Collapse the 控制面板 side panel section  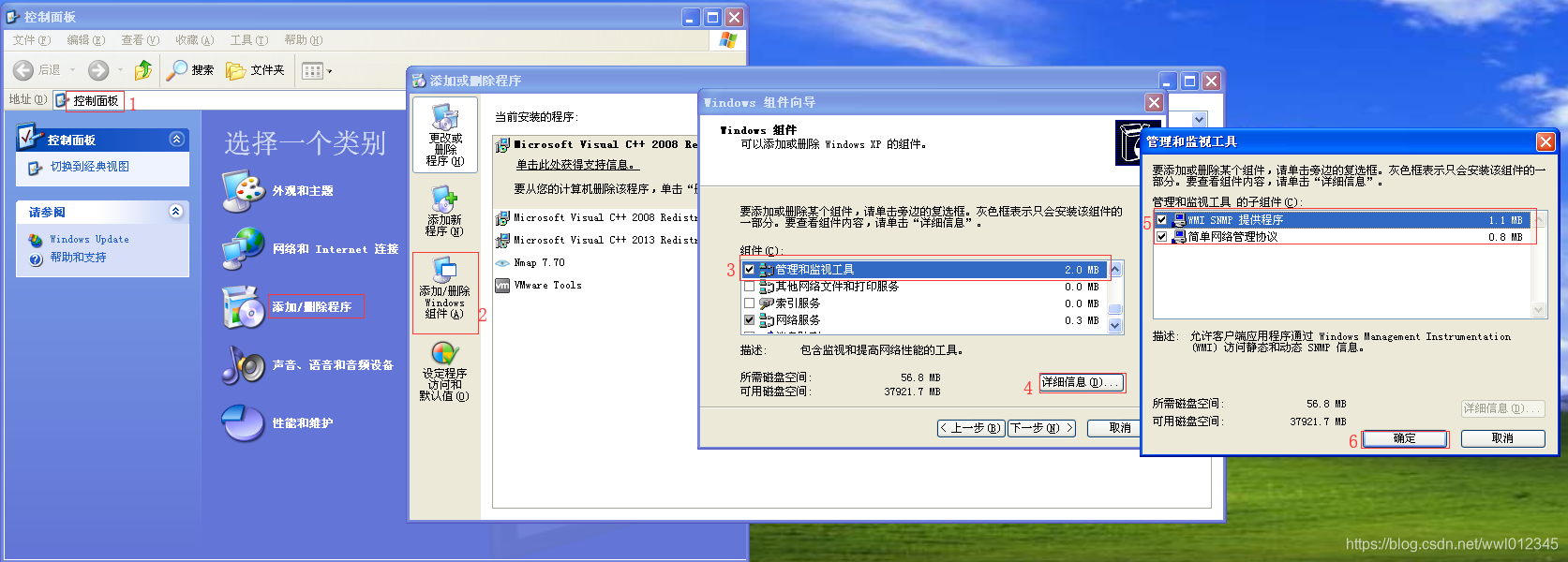pos(176,139)
